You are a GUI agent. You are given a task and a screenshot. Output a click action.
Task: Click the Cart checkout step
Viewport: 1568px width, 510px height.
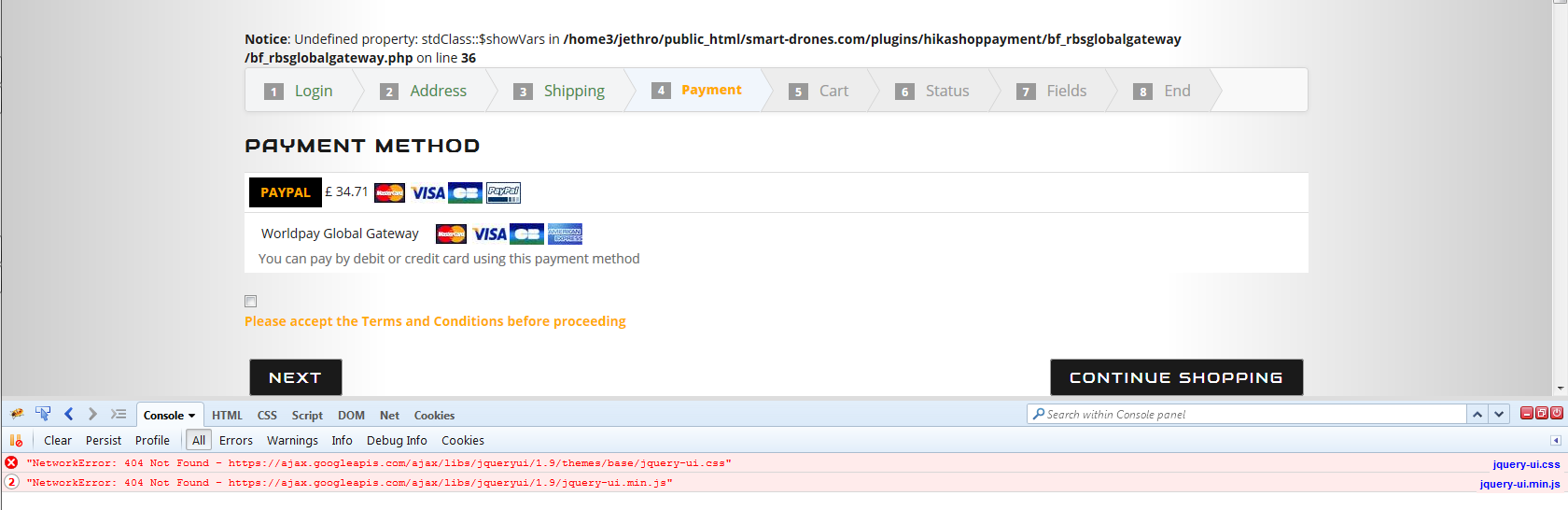pyautogui.click(x=819, y=91)
